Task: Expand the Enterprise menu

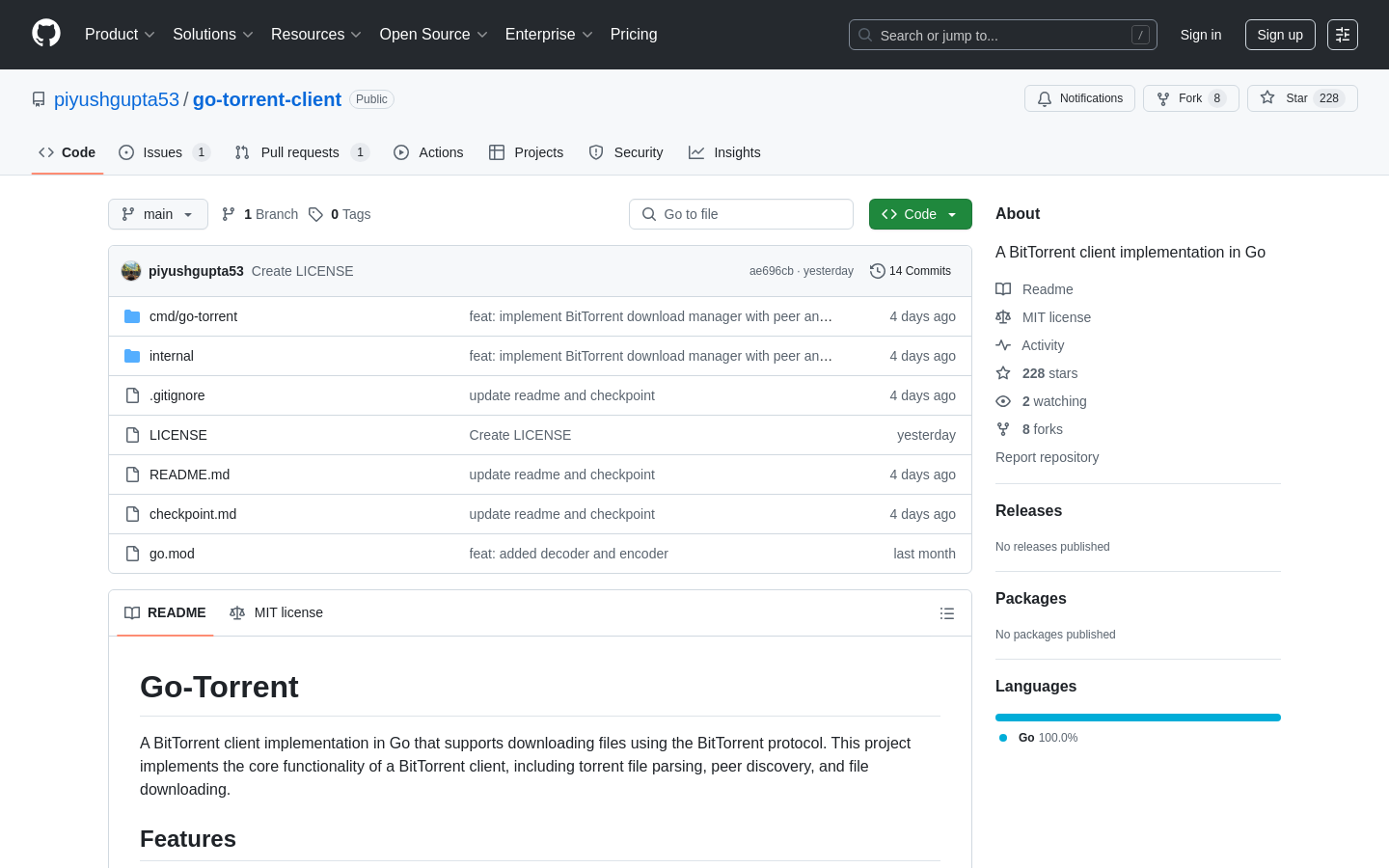Action: point(549,34)
